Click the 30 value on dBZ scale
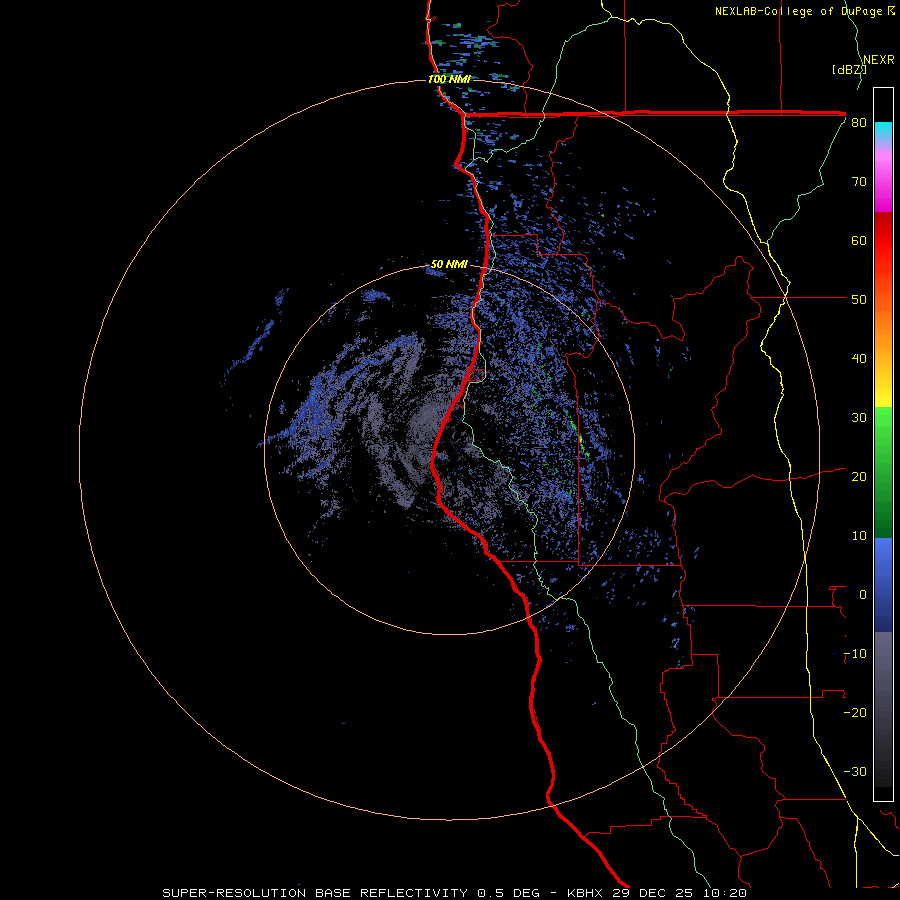This screenshot has height=900, width=900. 859,418
